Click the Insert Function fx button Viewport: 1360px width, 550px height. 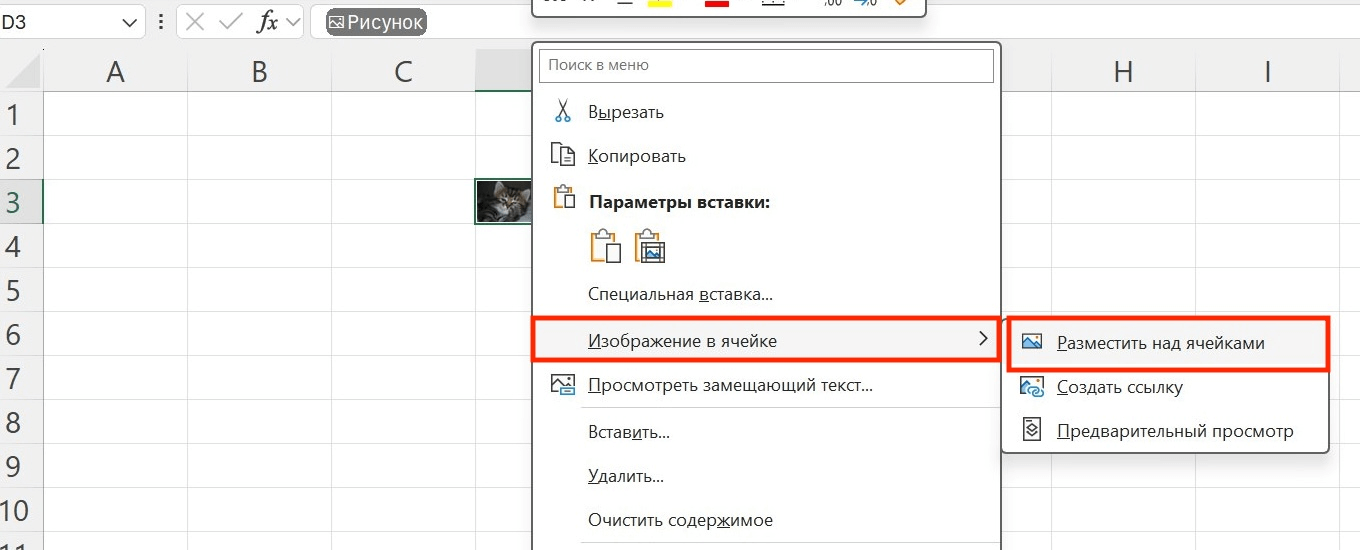coord(267,23)
